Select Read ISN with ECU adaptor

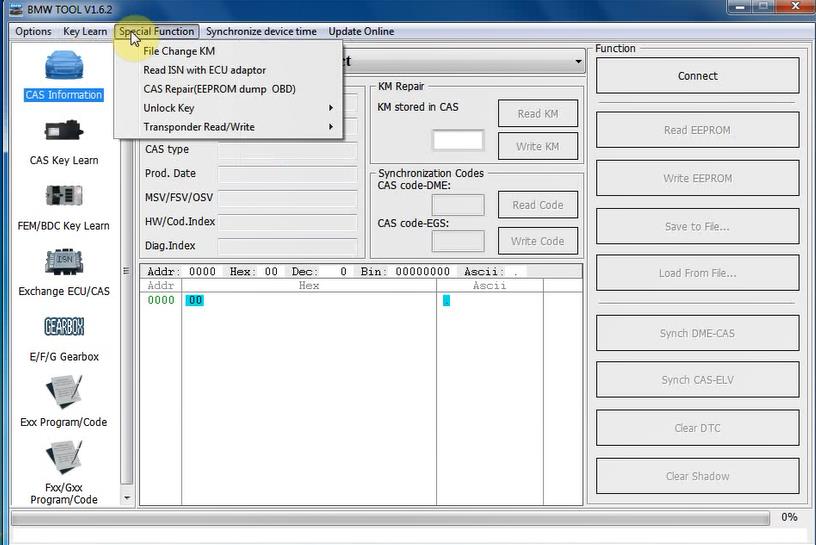click(x=204, y=70)
